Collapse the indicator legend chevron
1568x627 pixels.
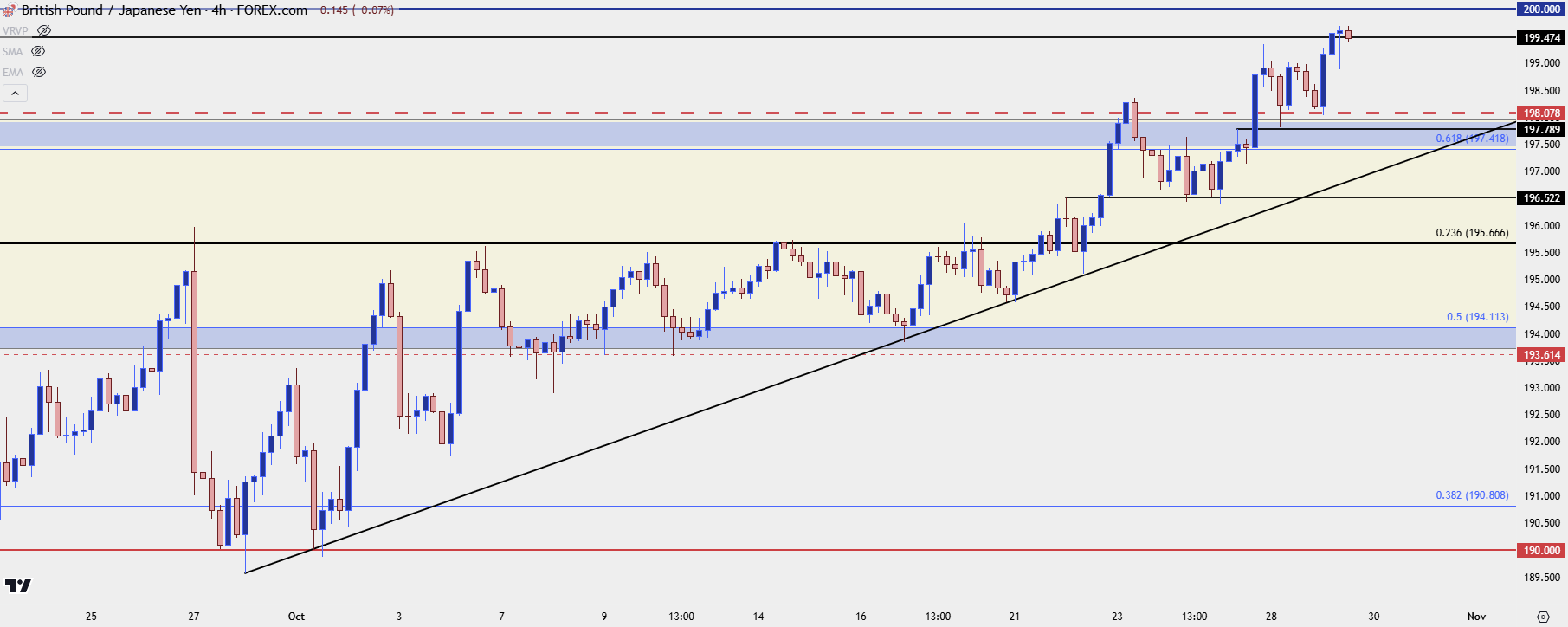click(15, 93)
